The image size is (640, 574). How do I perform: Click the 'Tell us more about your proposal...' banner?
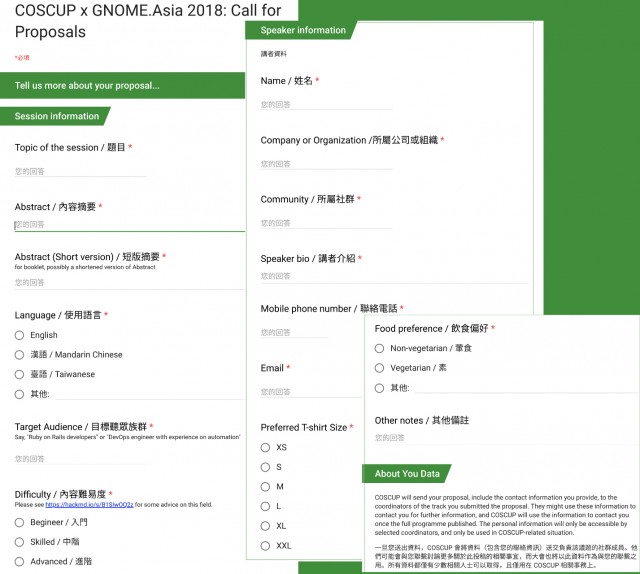pyautogui.click(x=122, y=86)
